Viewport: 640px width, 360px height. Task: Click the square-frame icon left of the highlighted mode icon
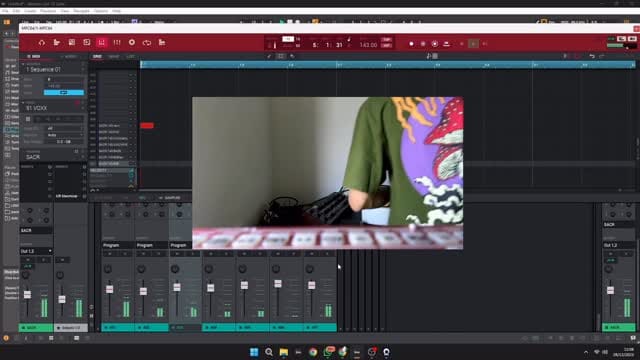[x=87, y=42]
